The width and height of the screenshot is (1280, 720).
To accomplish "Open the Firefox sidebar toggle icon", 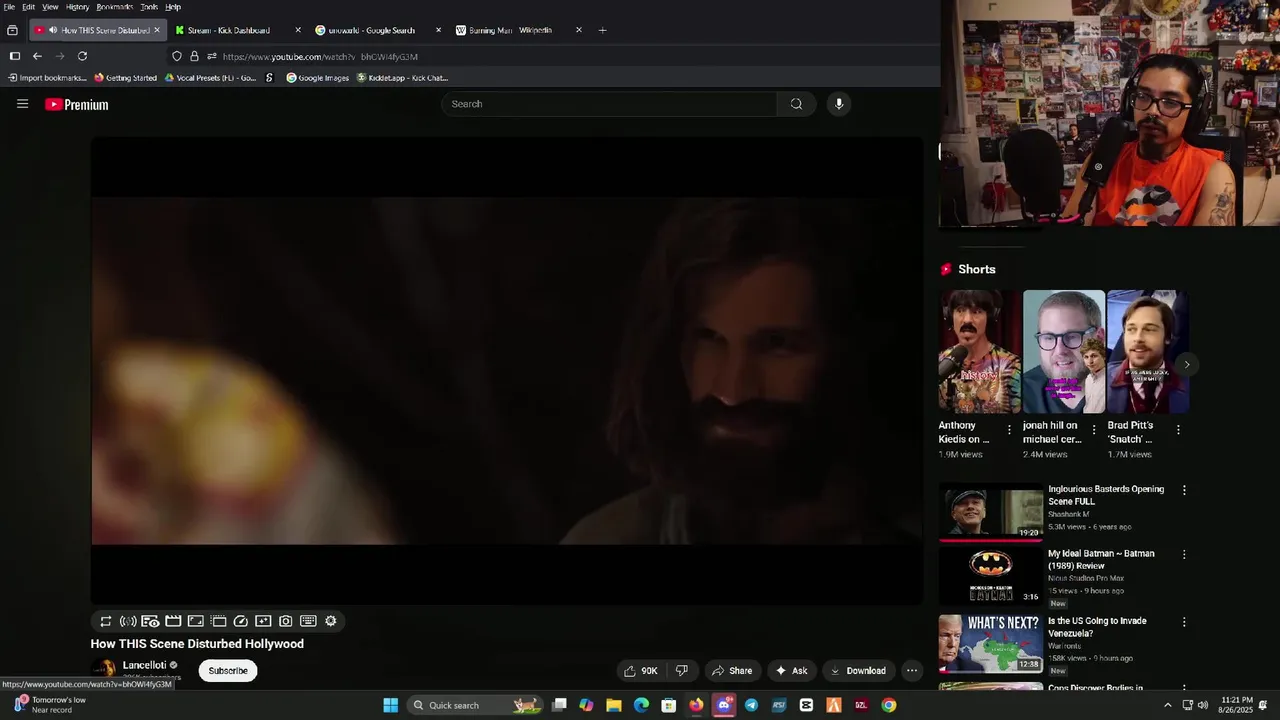I will point(14,56).
